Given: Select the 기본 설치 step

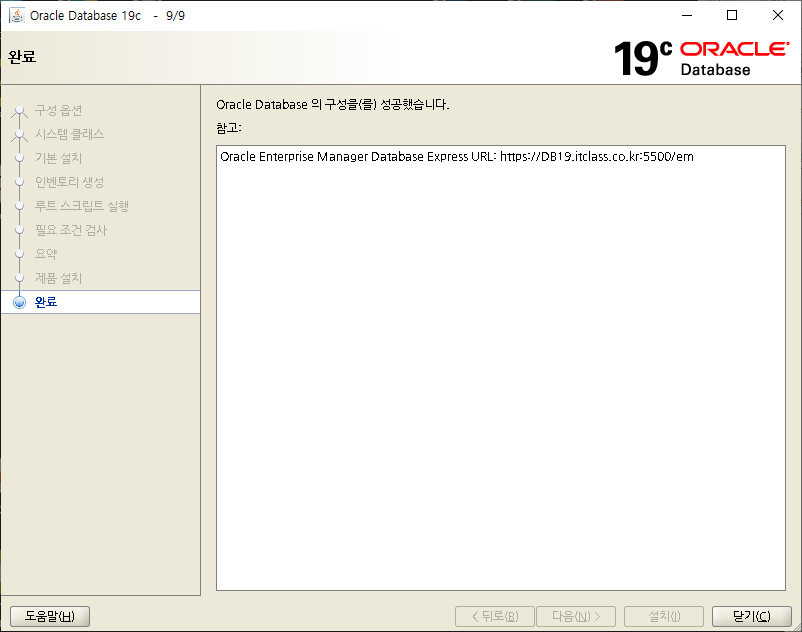Looking at the screenshot, I should [x=58, y=159].
